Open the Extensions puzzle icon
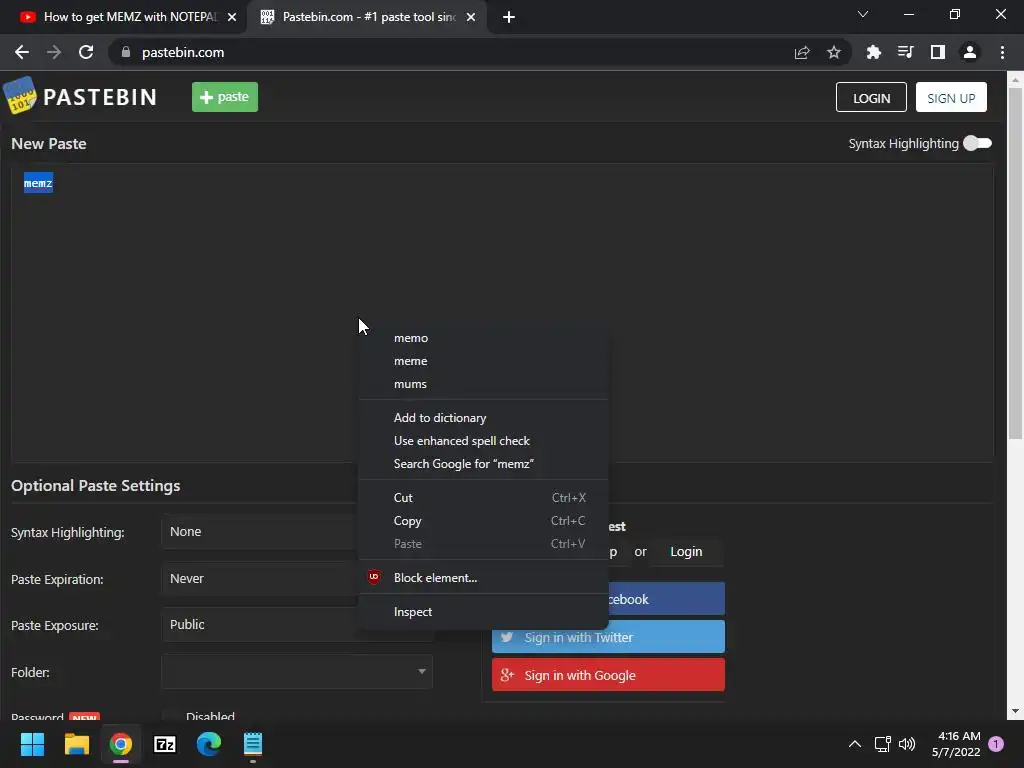1024x768 pixels. (873, 52)
